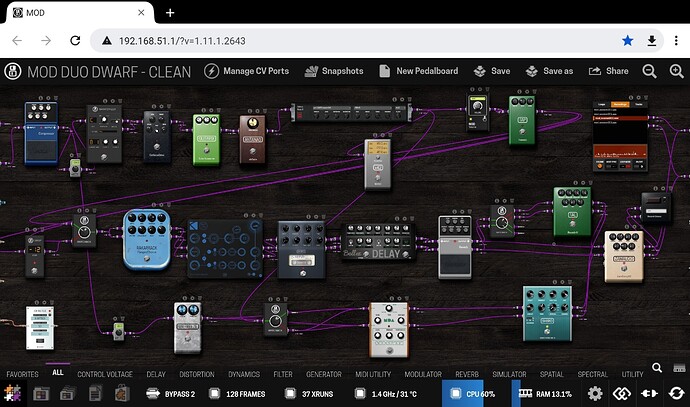Toggle footswitch on the brown pedal
The height and width of the screenshot is (407, 690).
tap(253, 152)
